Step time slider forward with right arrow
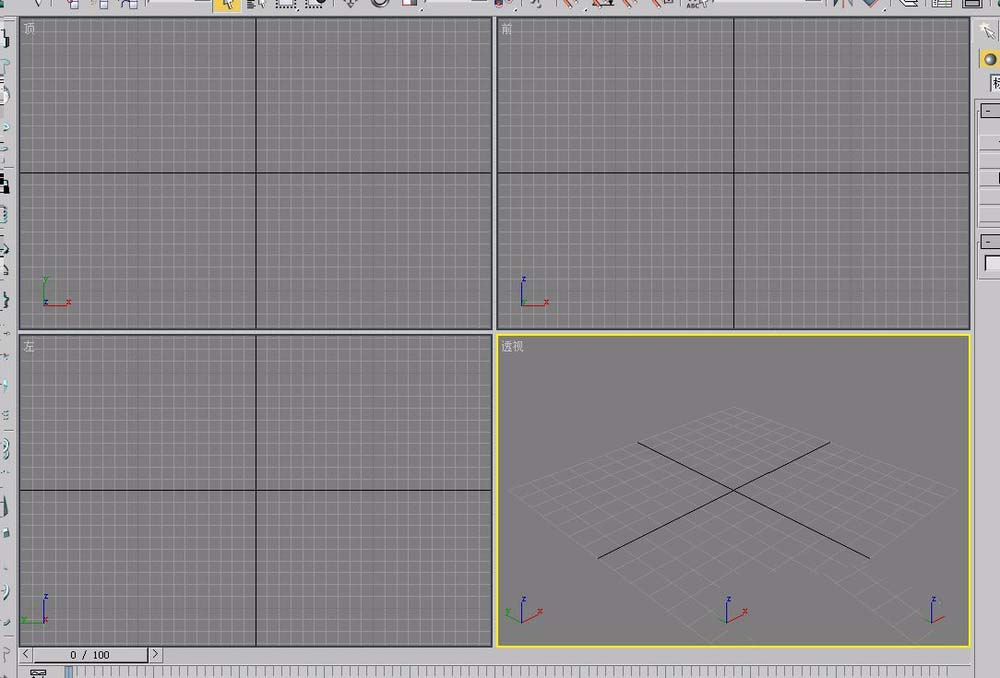The image size is (1000, 678). [x=155, y=654]
